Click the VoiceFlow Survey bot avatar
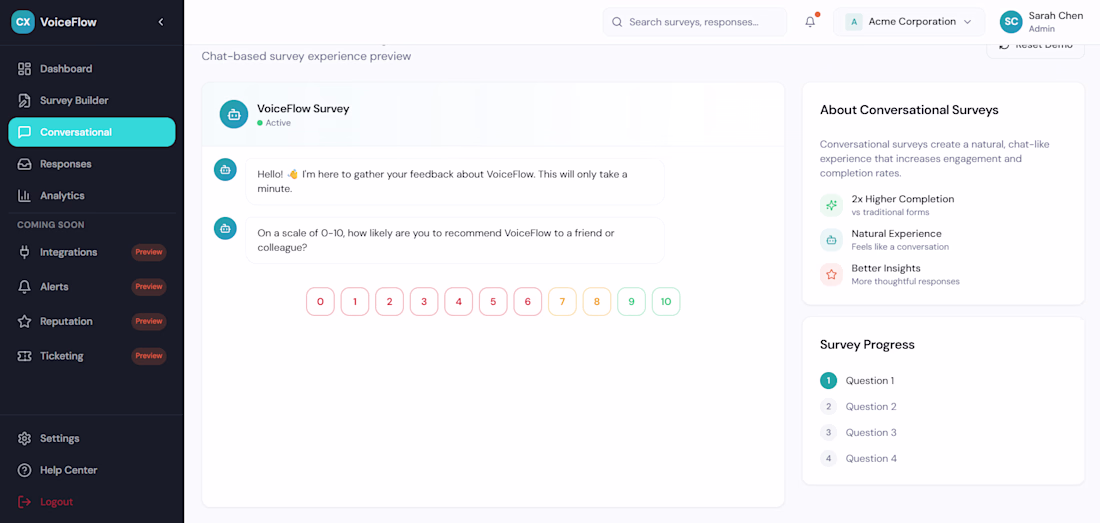 pos(234,114)
